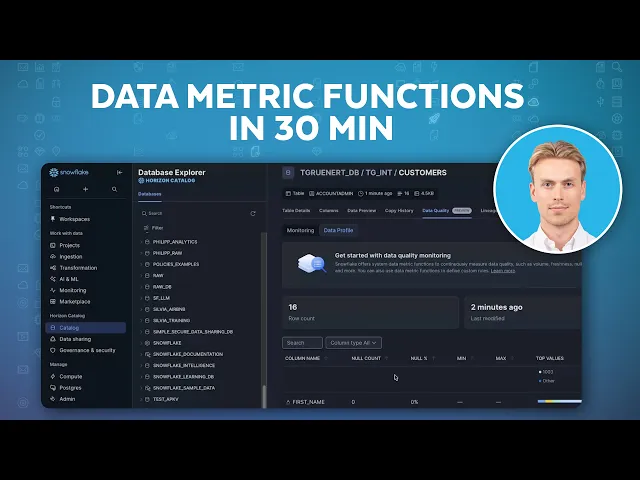
Task: Click the FIRST_NAME top values color bar
Action: [x=560, y=402]
